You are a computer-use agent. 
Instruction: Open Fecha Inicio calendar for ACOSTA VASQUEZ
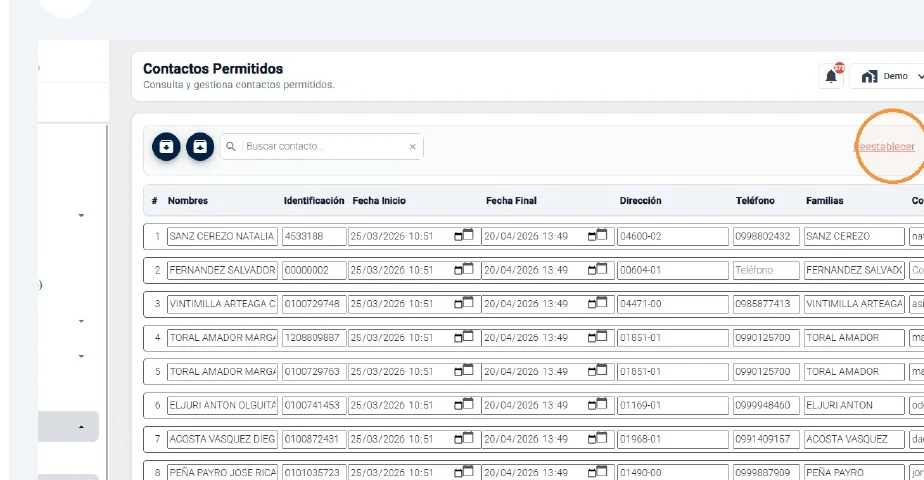click(464, 439)
